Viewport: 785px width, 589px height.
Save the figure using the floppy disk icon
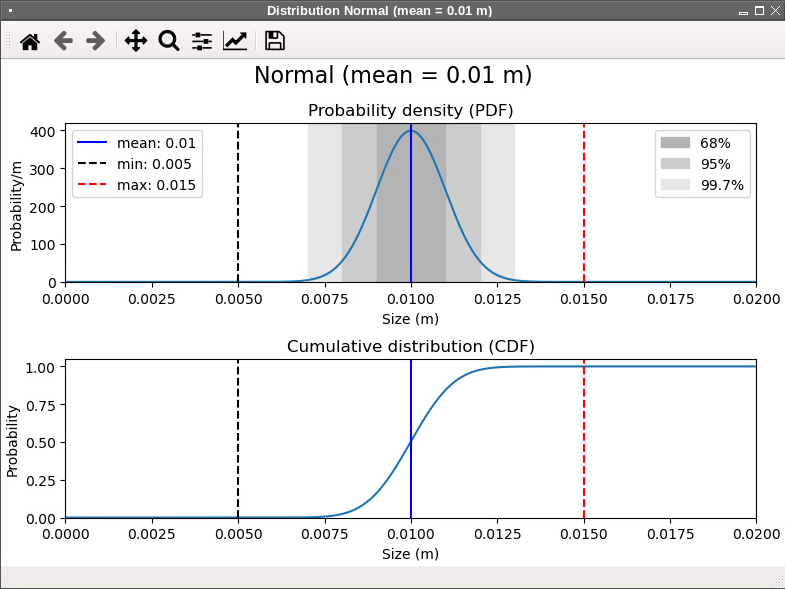tap(274, 41)
